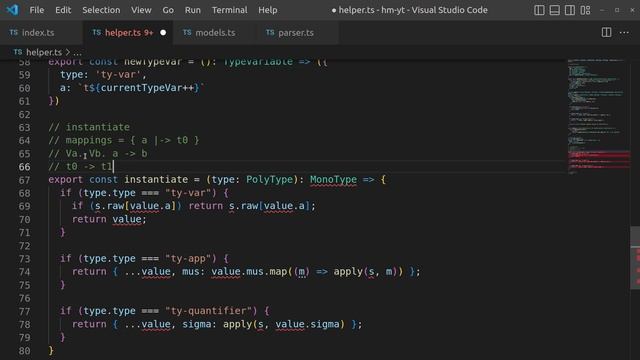Click the VS Code logo icon
This screenshot has width=640, height=360.
click(x=12, y=10)
